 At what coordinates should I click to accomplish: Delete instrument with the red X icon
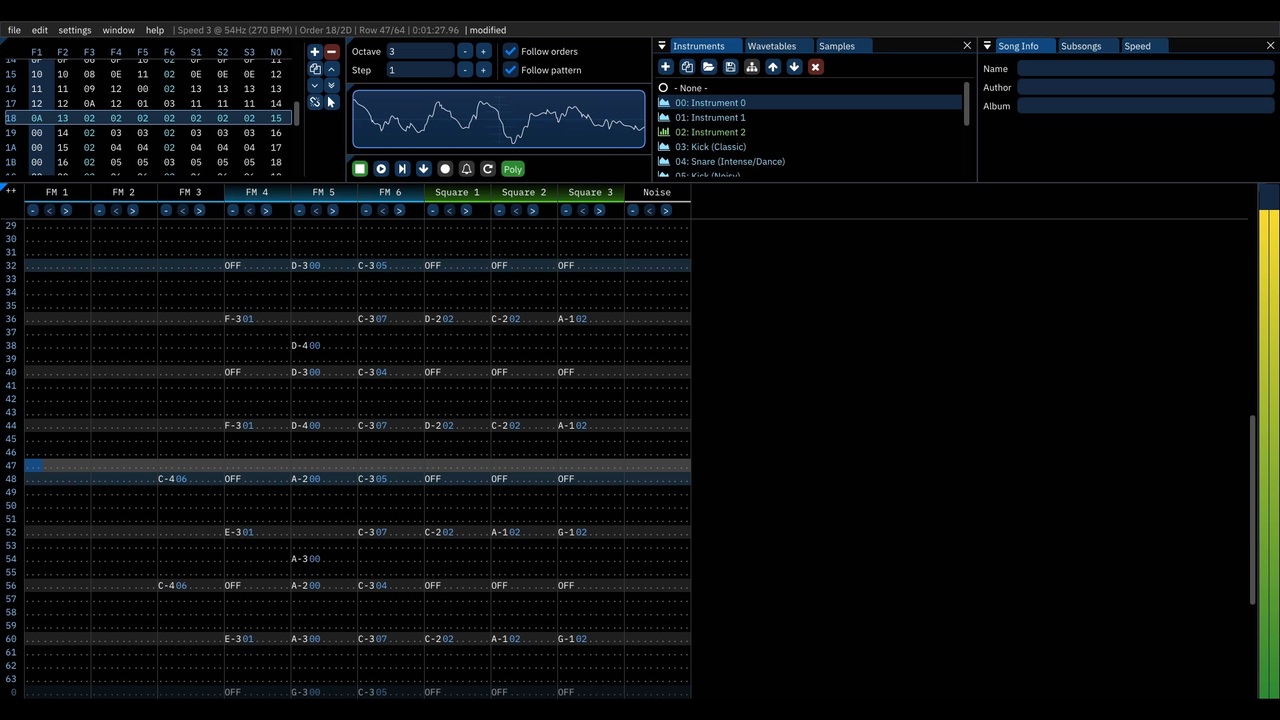pyautogui.click(x=815, y=67)
